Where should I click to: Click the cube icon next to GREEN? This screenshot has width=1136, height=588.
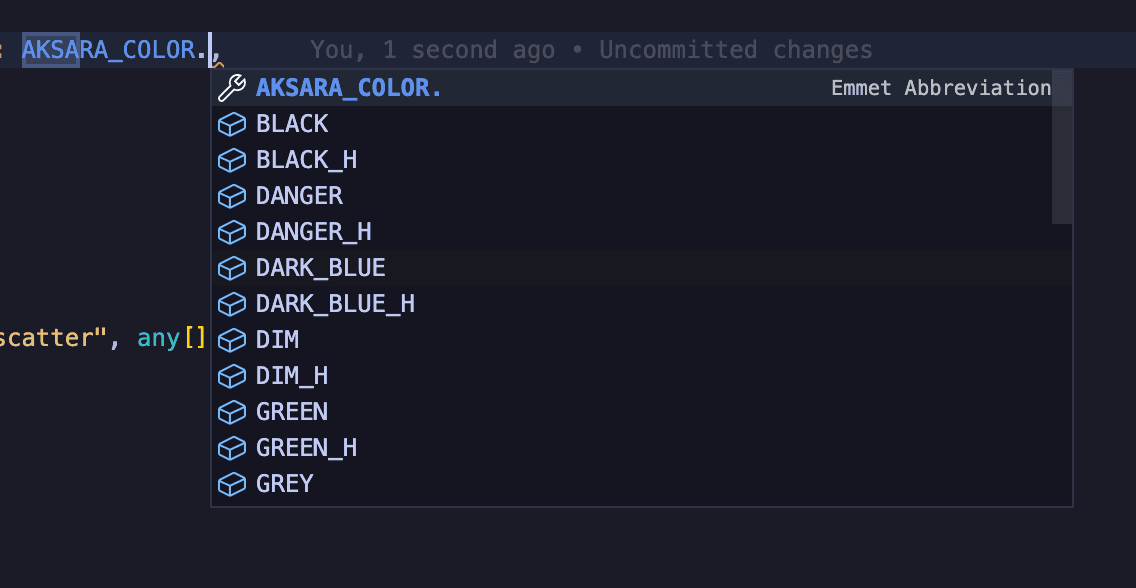tap(232, 412)
